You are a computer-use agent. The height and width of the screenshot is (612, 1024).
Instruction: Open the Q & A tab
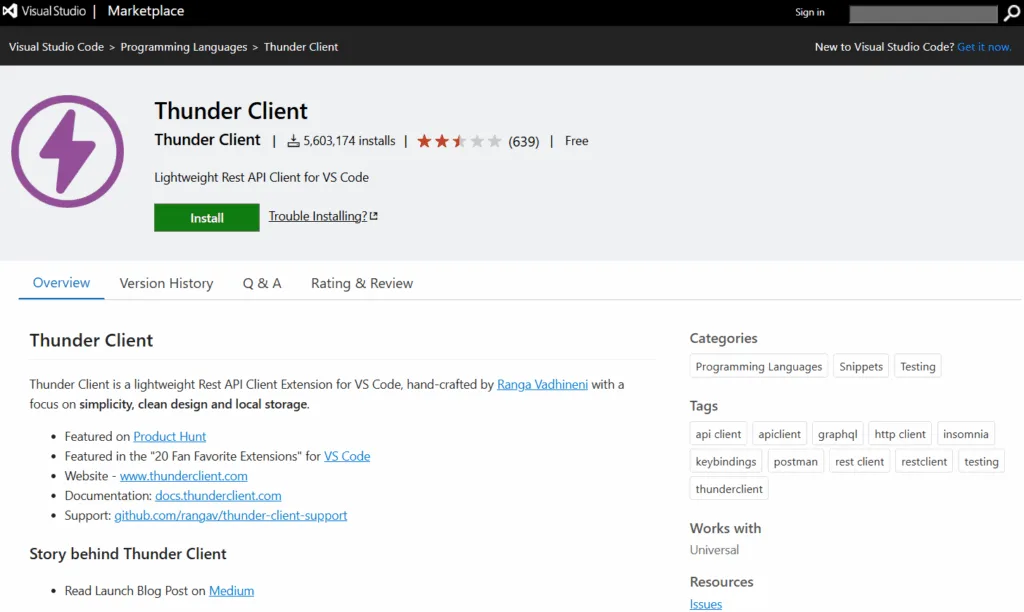click(262, 283)
